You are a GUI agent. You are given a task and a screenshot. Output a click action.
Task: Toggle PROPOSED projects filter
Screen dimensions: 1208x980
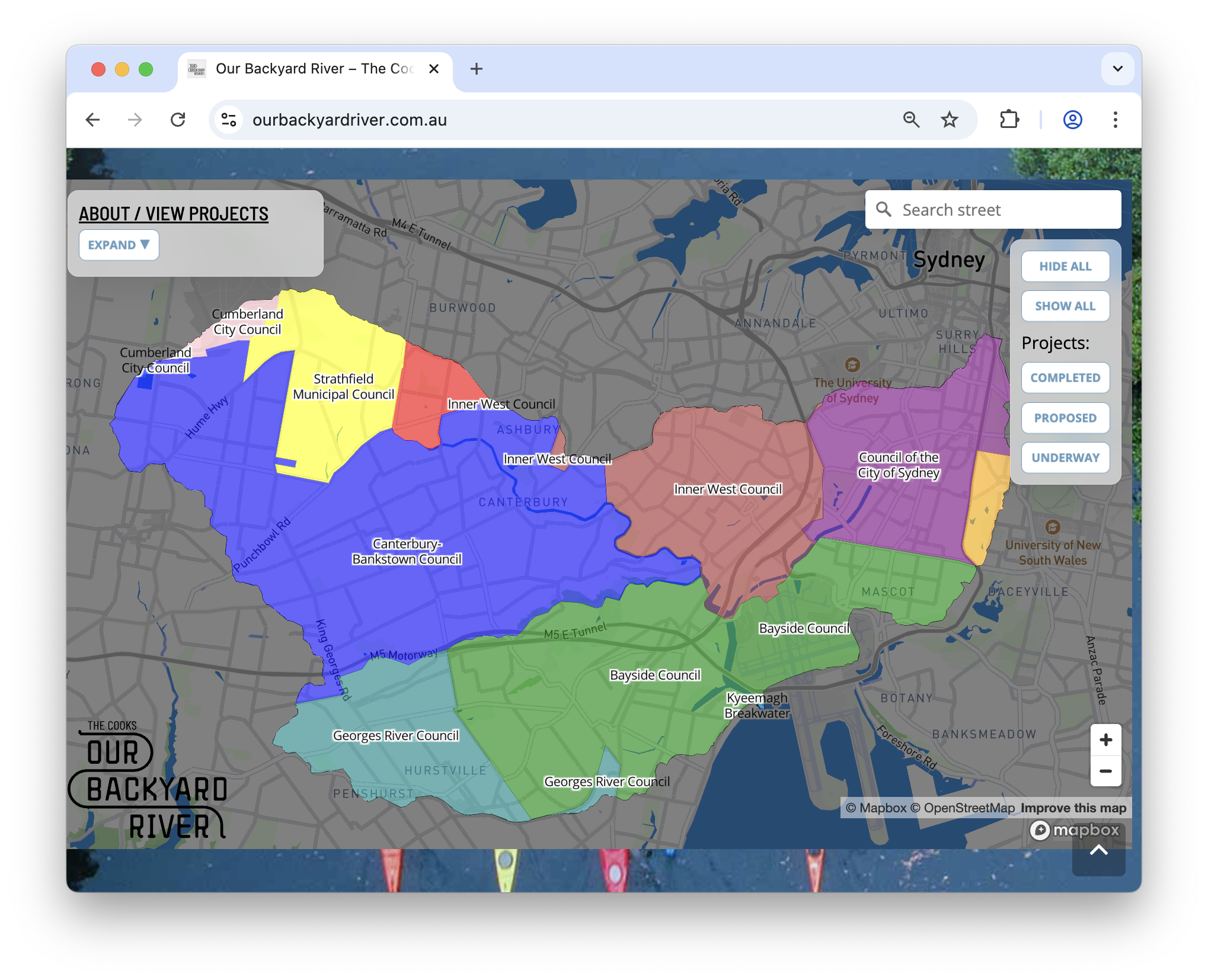(1065, 418)
